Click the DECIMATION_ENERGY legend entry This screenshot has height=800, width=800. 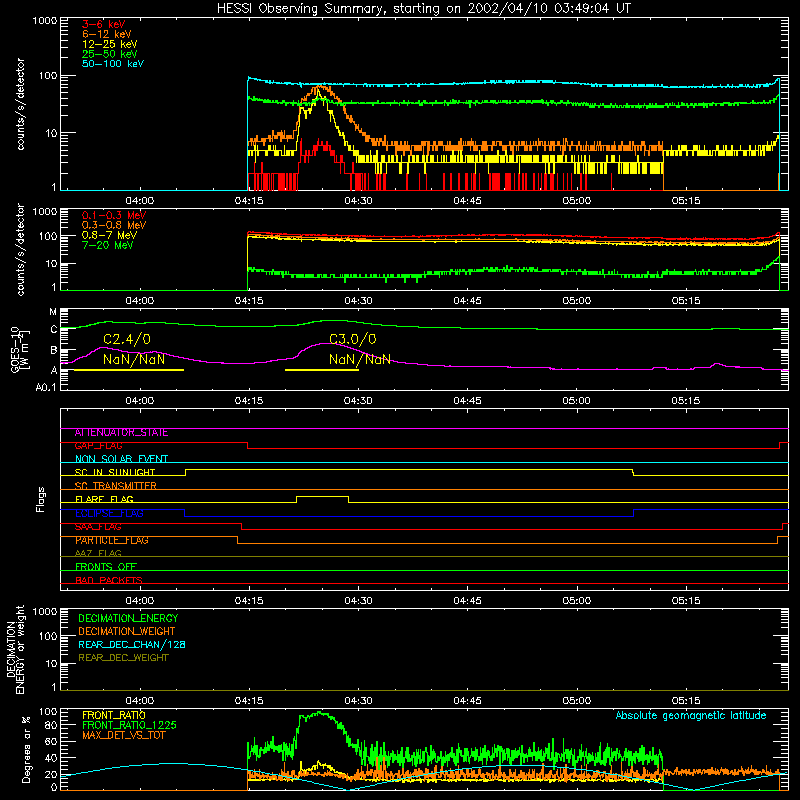tap(128, 618)
